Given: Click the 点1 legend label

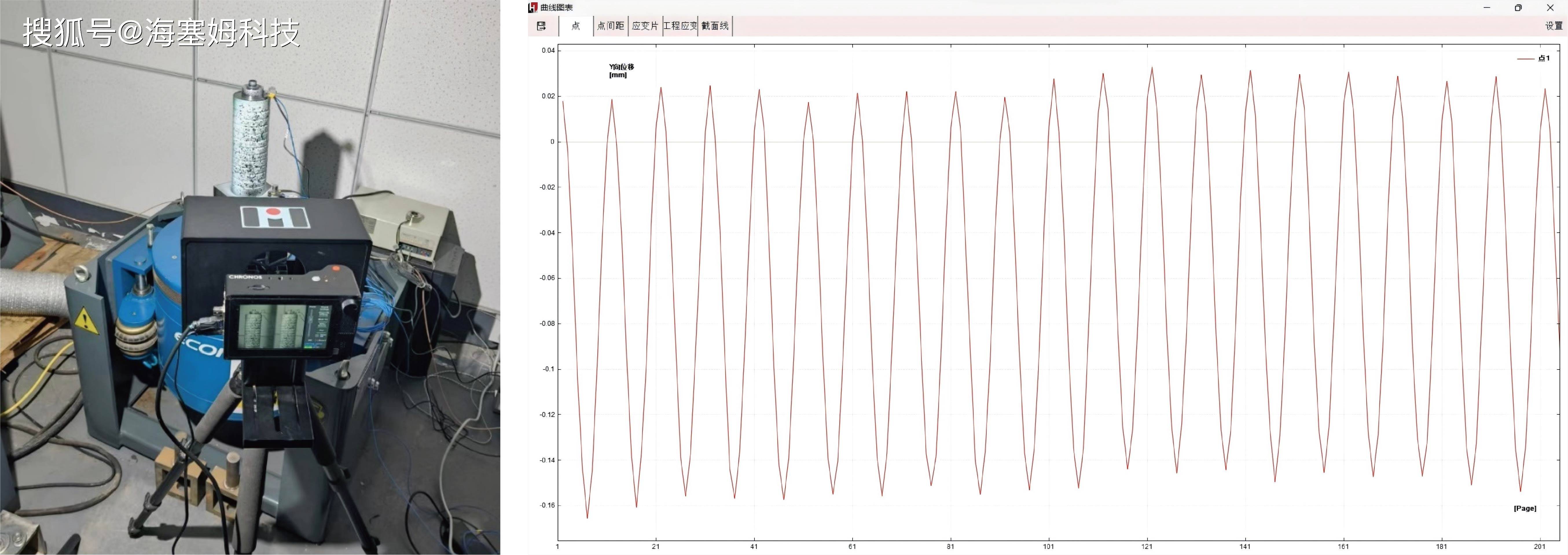Looking at the screenshot, I should tap(1544, 58).
